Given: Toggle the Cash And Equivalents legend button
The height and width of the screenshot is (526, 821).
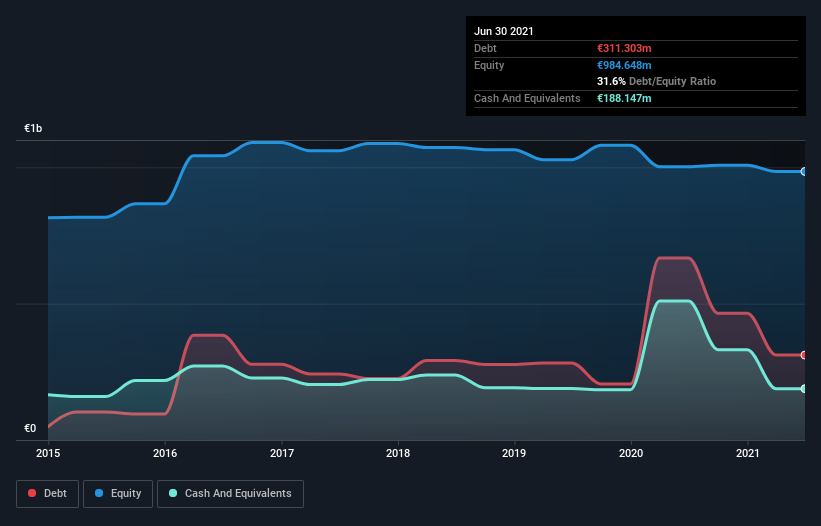Looking at the screenshot, I should tap(230, 494).
